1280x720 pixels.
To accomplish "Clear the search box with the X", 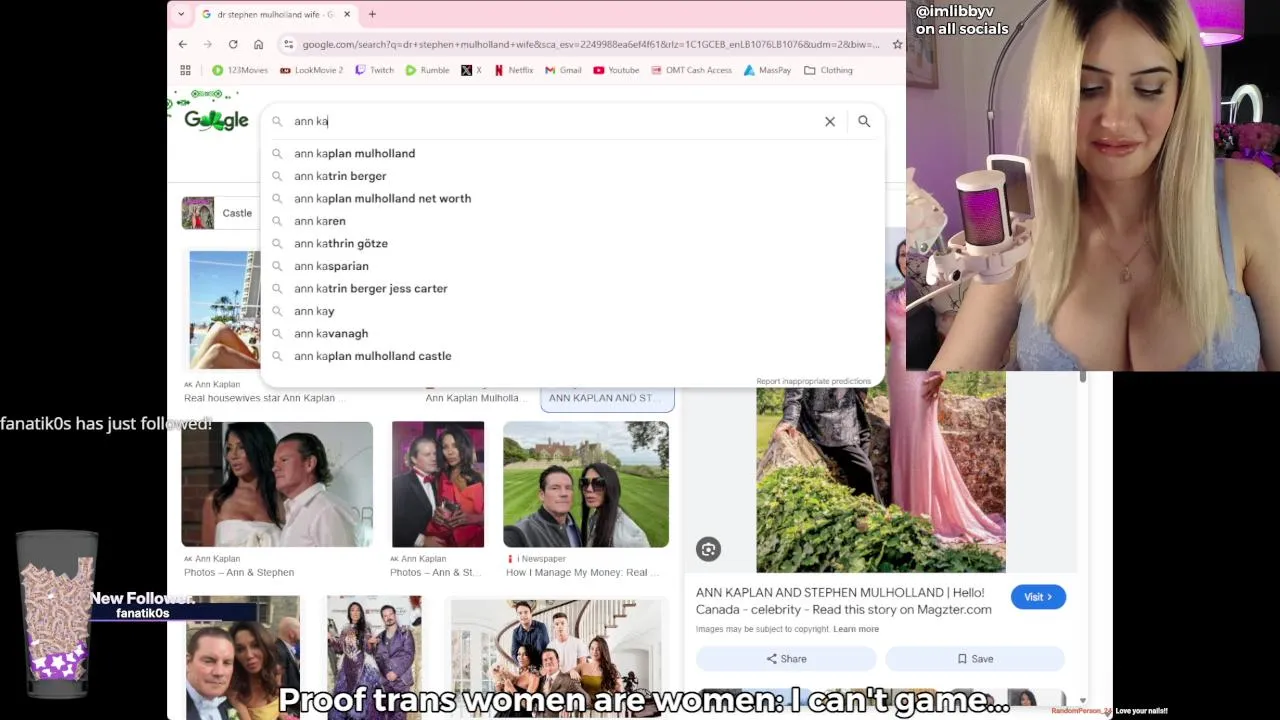I will point(830,121).
